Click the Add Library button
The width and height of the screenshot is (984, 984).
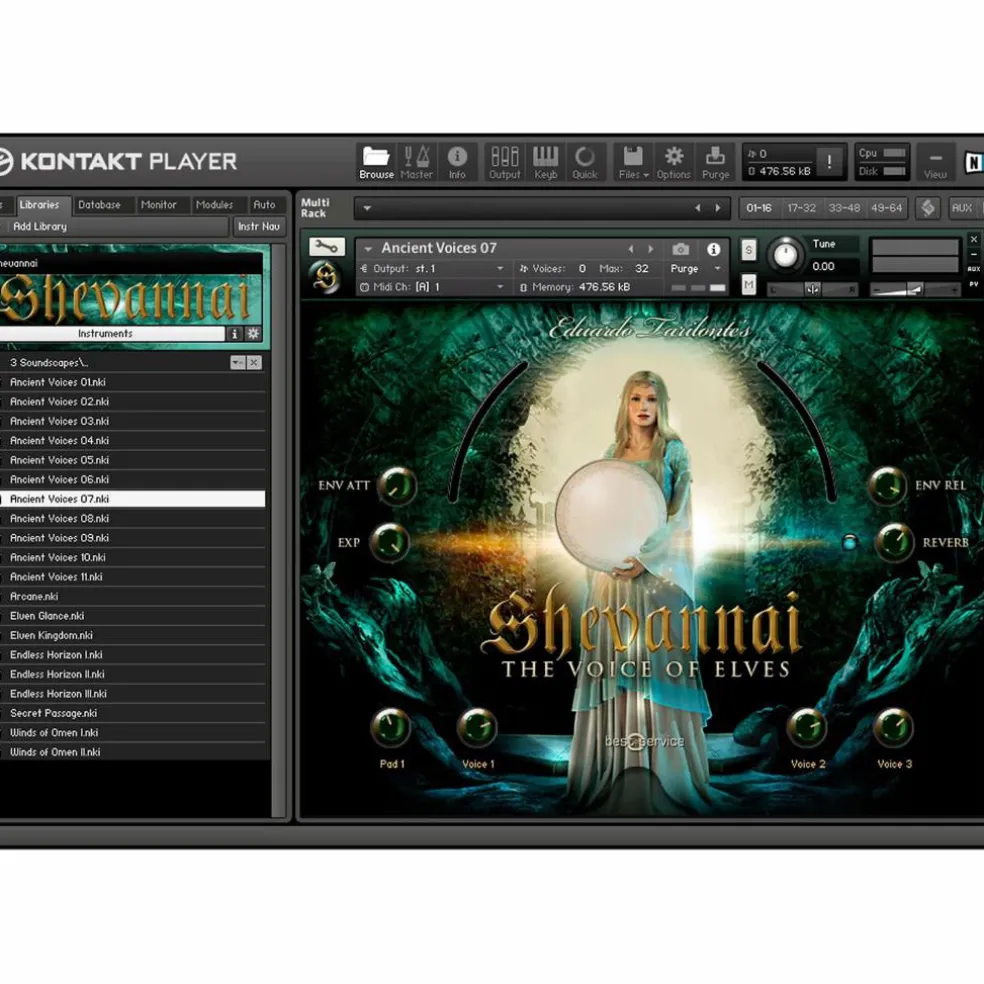point(113,227)
